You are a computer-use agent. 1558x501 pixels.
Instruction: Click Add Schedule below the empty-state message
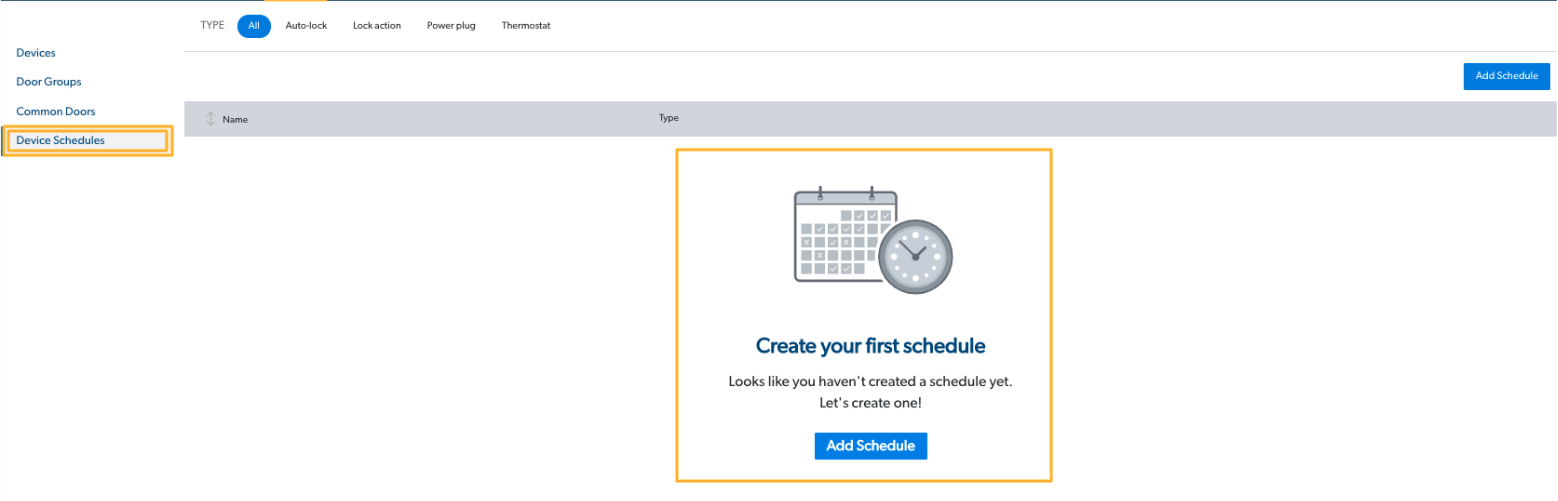pyautogui.click(x=871, y=446)
